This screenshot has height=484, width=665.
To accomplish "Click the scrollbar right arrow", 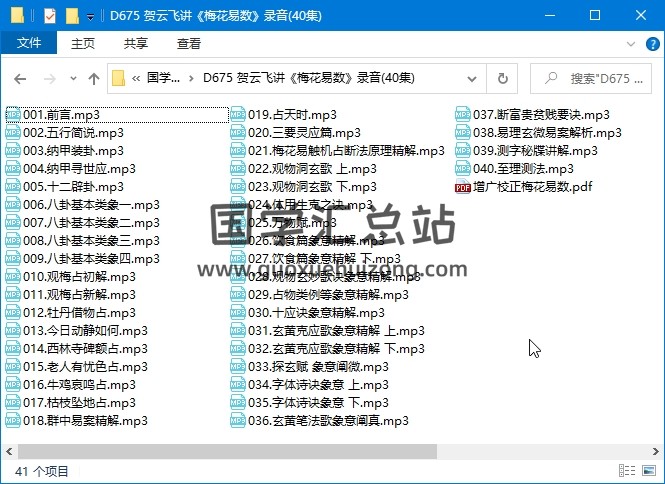I will [655, 451].
